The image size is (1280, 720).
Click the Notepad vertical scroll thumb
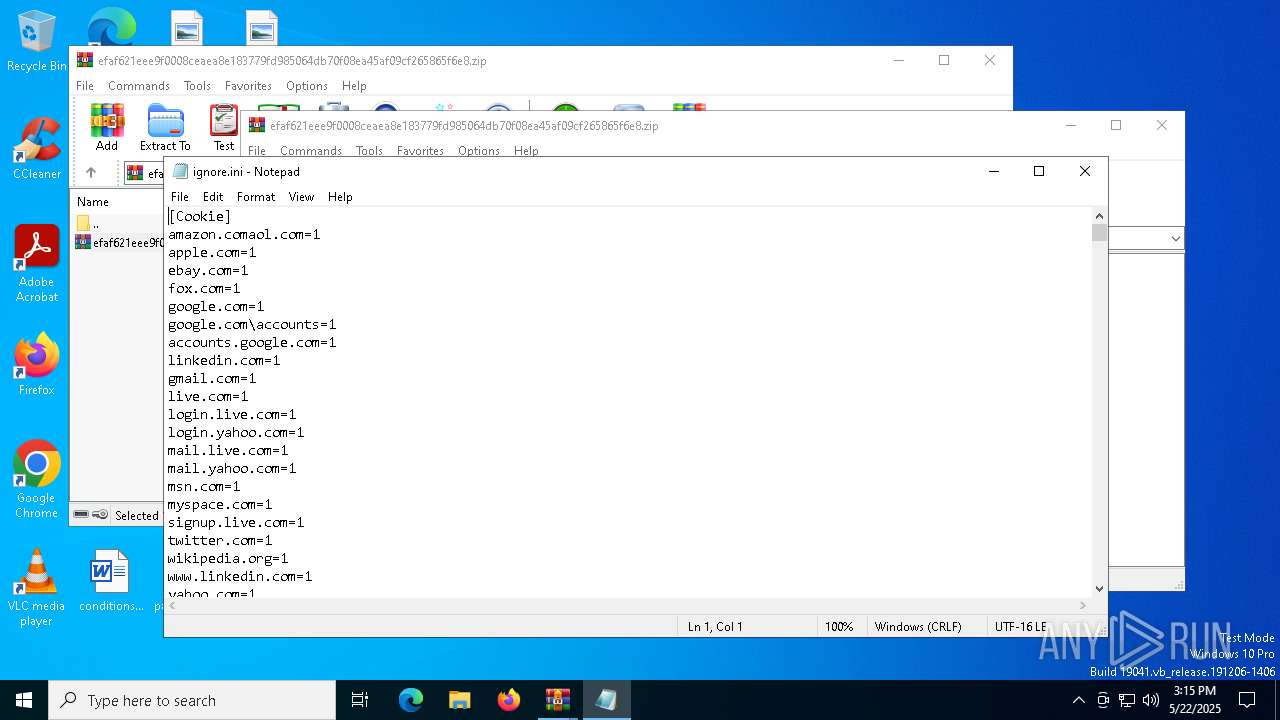(1100, 233)
